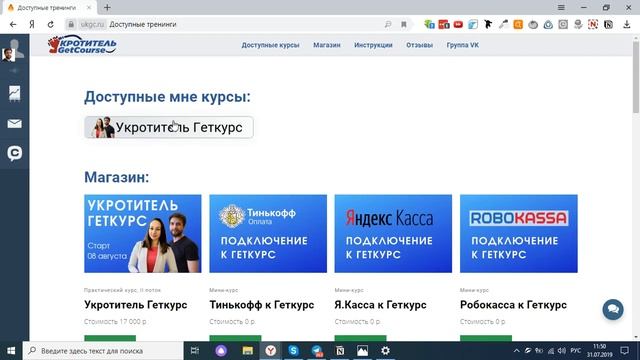Open Магазин menu item
This screenshot has height=360, width=640.
327,45
